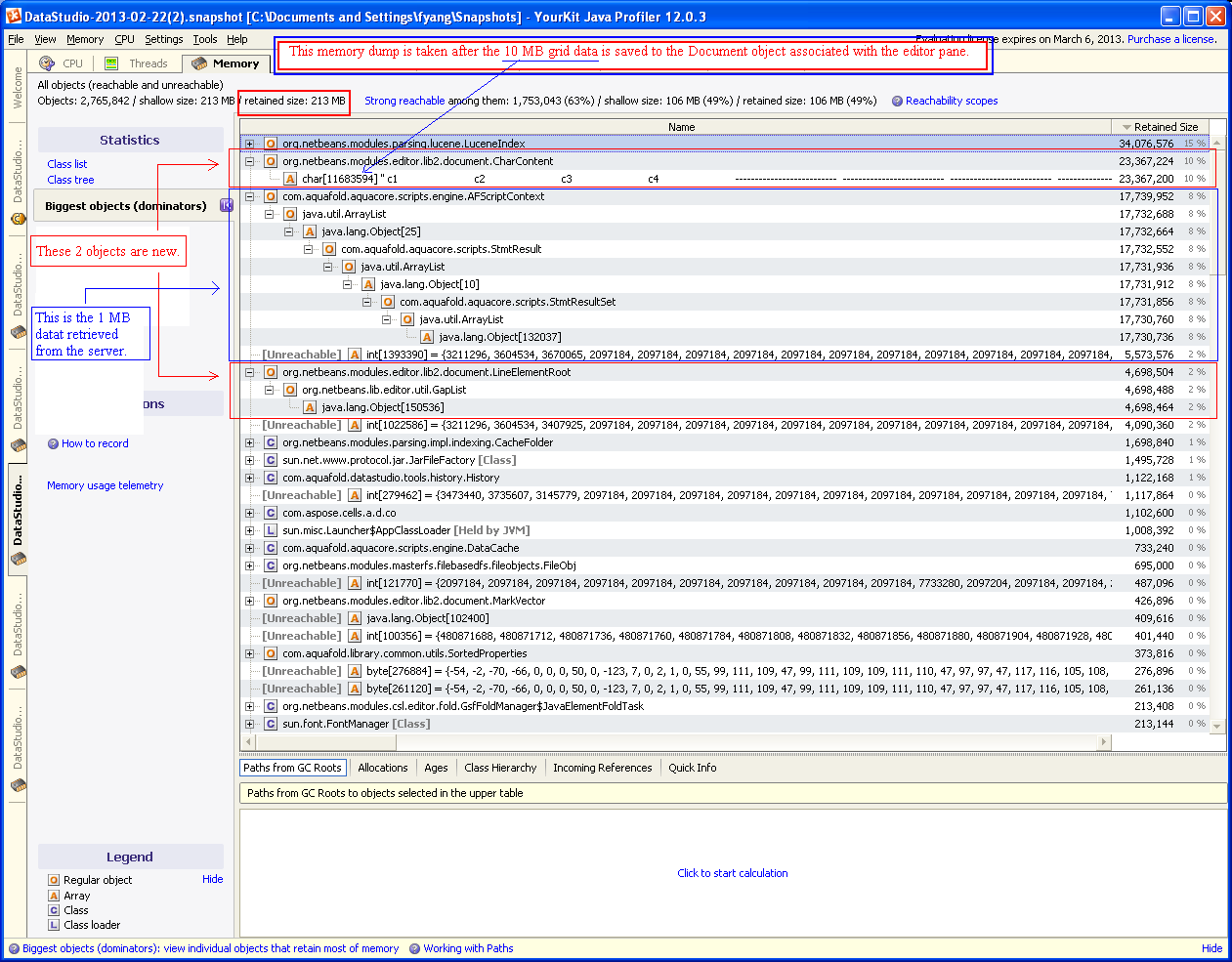Viewport: 1232px width, 962px height.
Task: Open Memory usage telemetry link
Action: coord(106,485)
